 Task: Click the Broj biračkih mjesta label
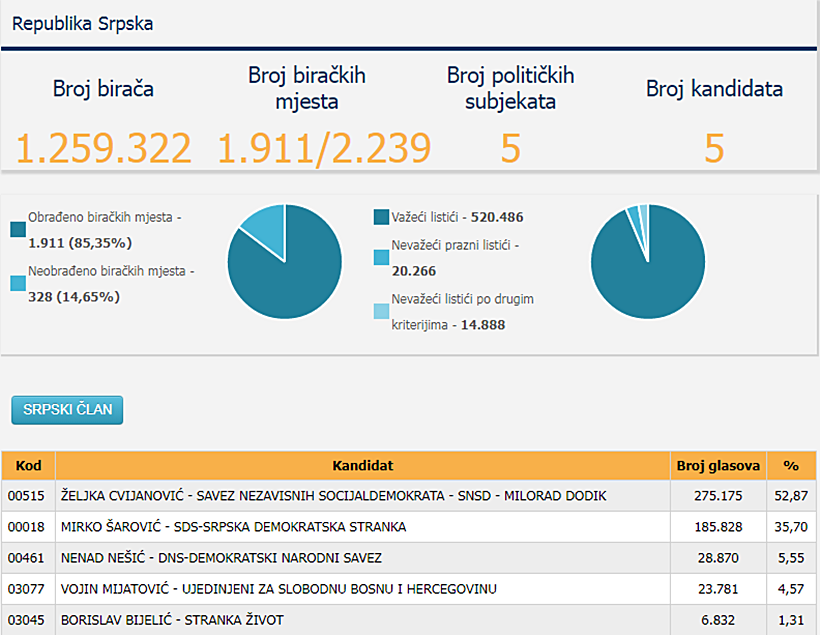pyautogui.click(x=306, y=88)
